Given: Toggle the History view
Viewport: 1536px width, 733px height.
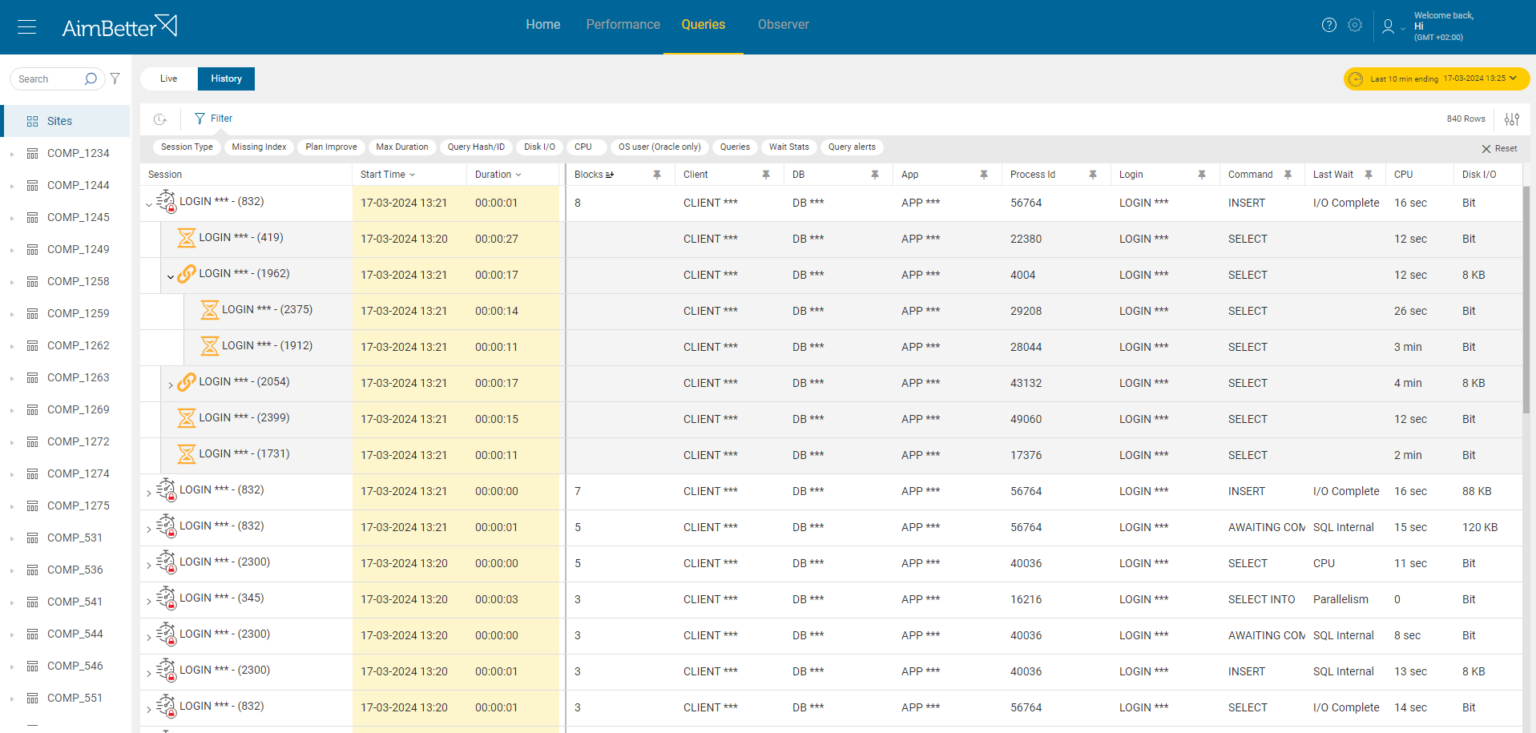Looking at the screenshot, I should (x=225, y=78).
